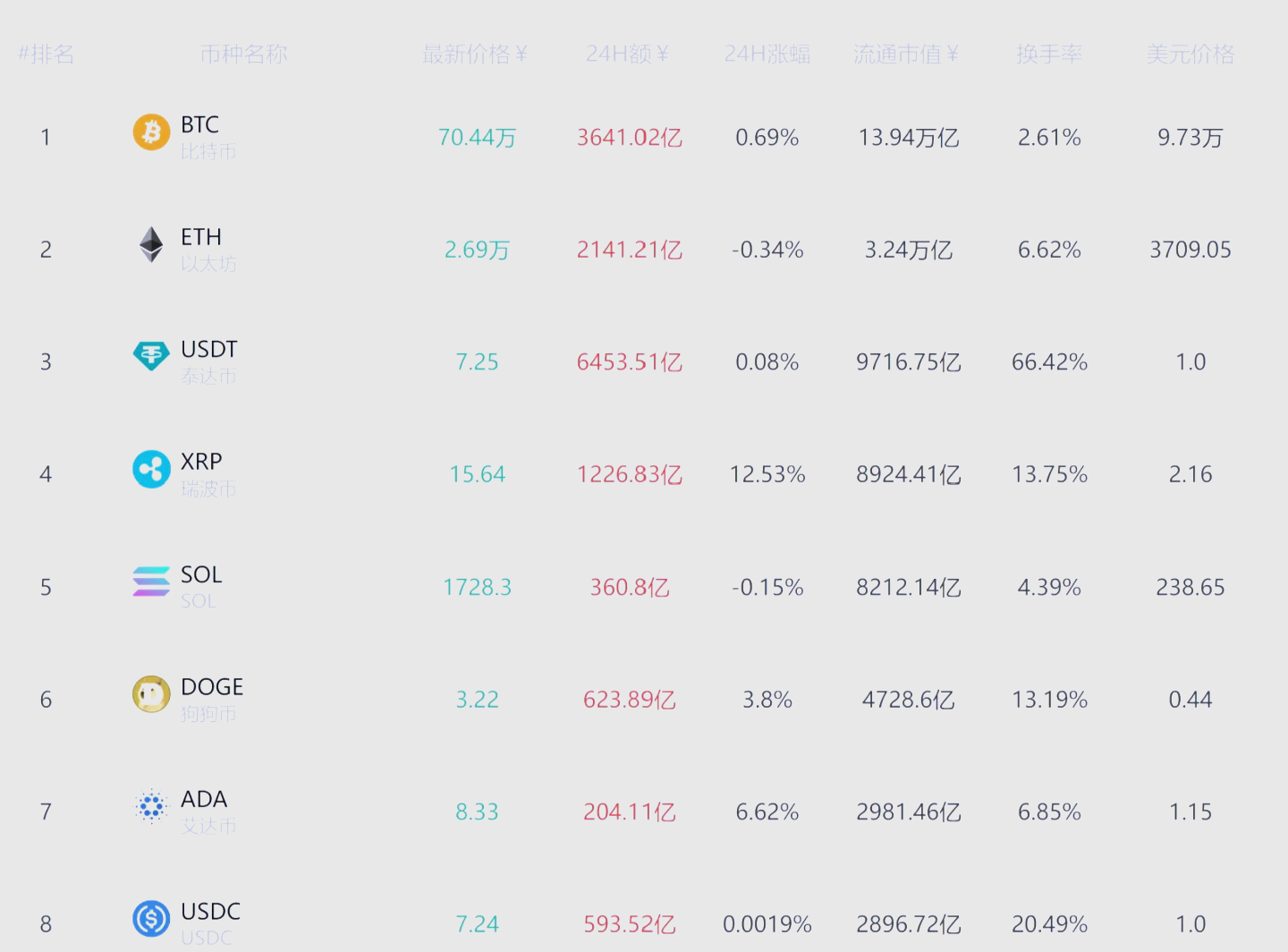
Task: Sort by 流通市值 column header
Action: tap(906, 55)
